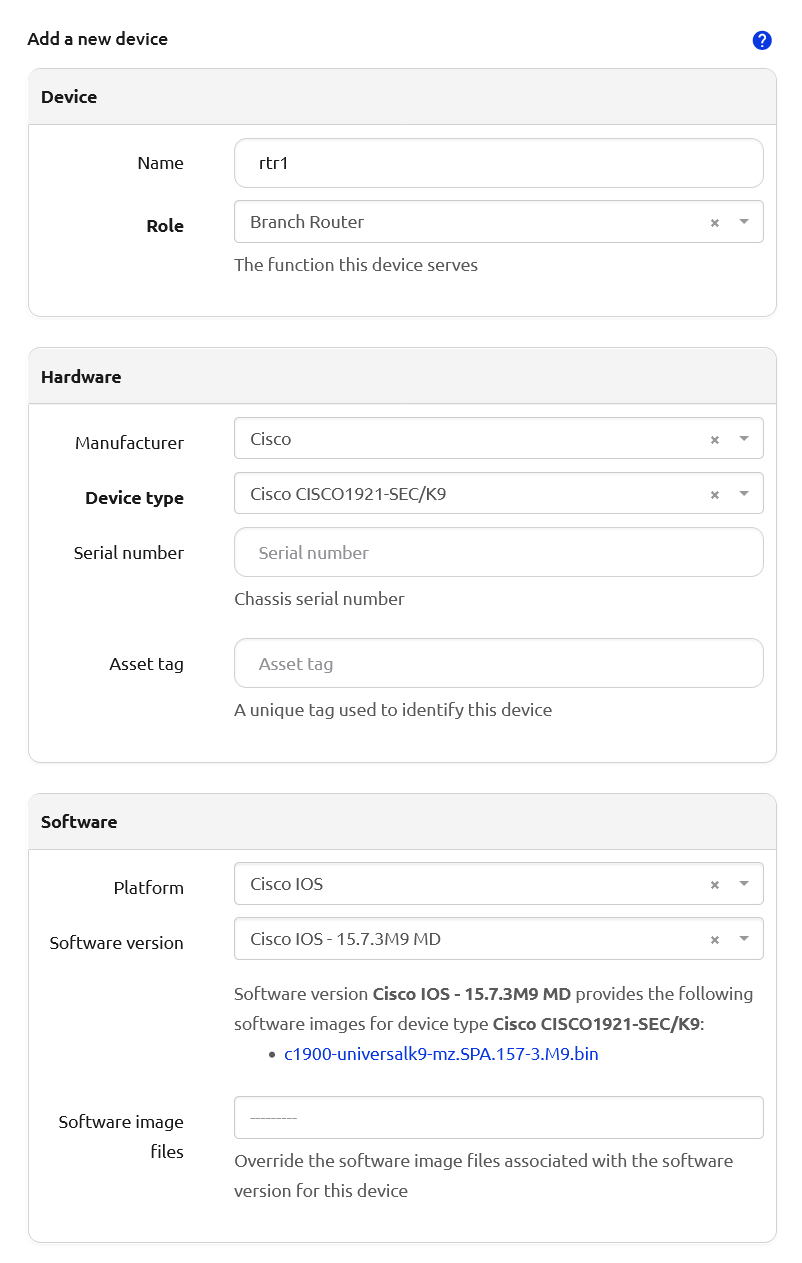Viewport: 802px width, 1263px height.
Task: Open the Role dropdown list
Action: tap(744, 222)
